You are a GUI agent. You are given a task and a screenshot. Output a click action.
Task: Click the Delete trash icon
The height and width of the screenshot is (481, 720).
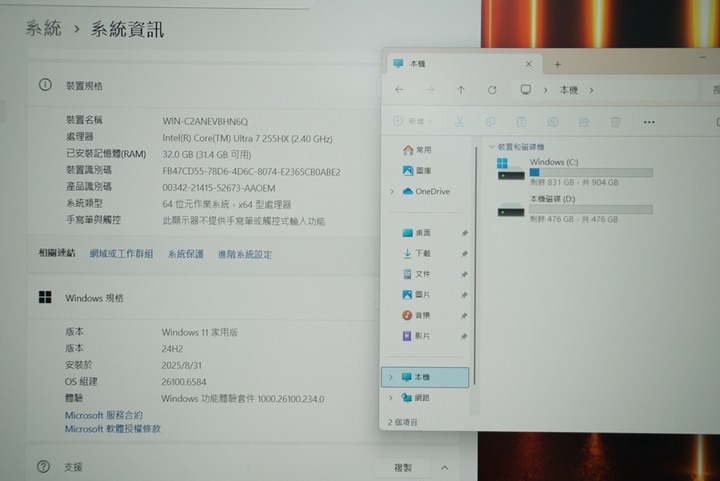(x=615, y=122)
